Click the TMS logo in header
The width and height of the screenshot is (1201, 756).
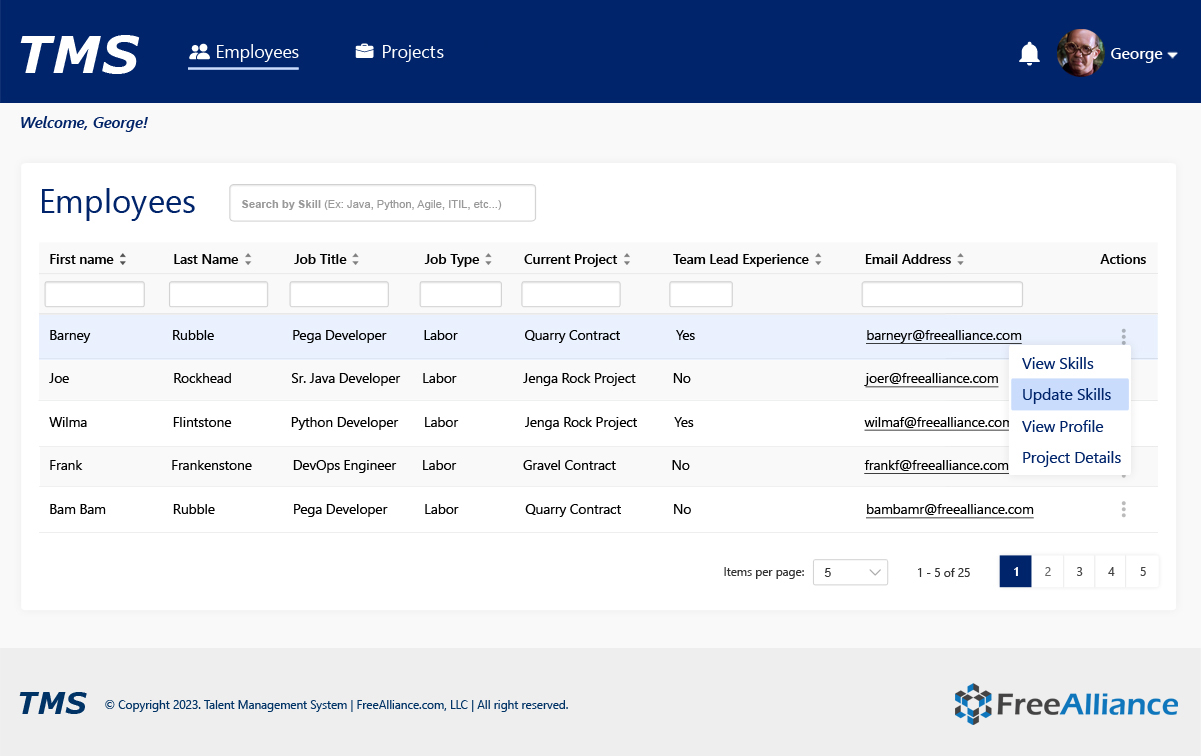pos(80,54)
